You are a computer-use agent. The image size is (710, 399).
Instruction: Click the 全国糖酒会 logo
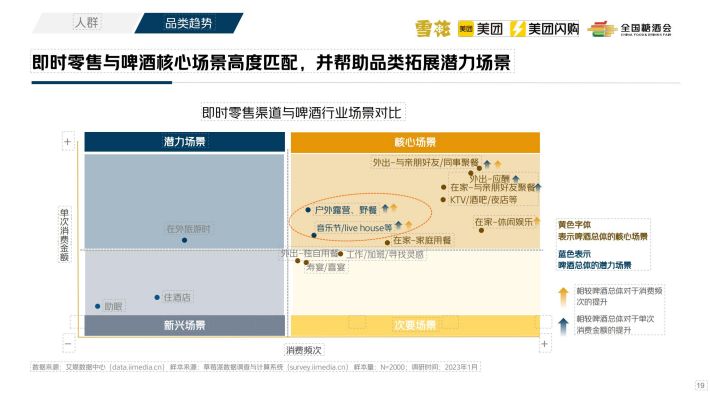pyautogui.click(x=629, y=29)
